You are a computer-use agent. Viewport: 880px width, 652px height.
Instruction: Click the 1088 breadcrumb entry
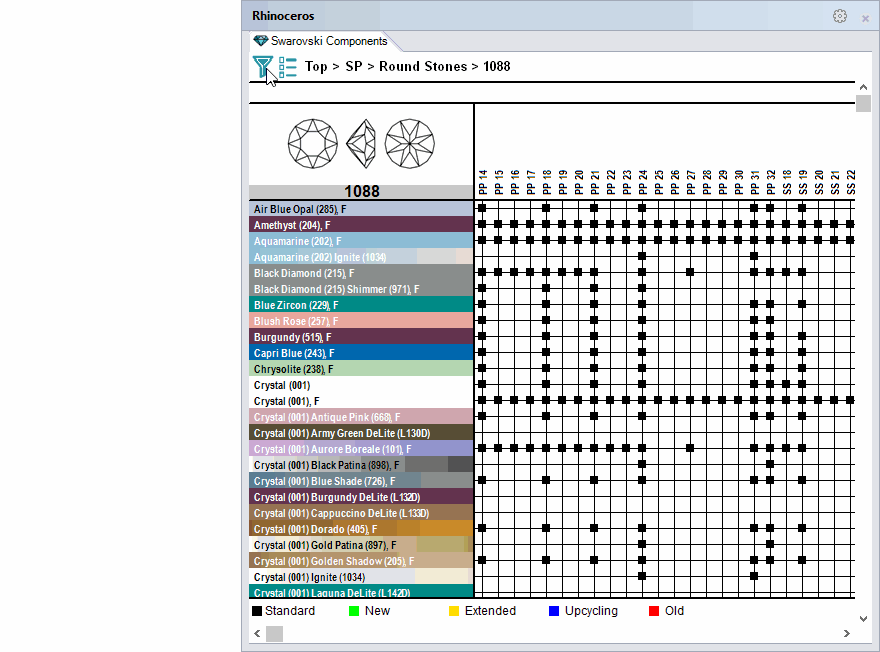coord(497,66)
